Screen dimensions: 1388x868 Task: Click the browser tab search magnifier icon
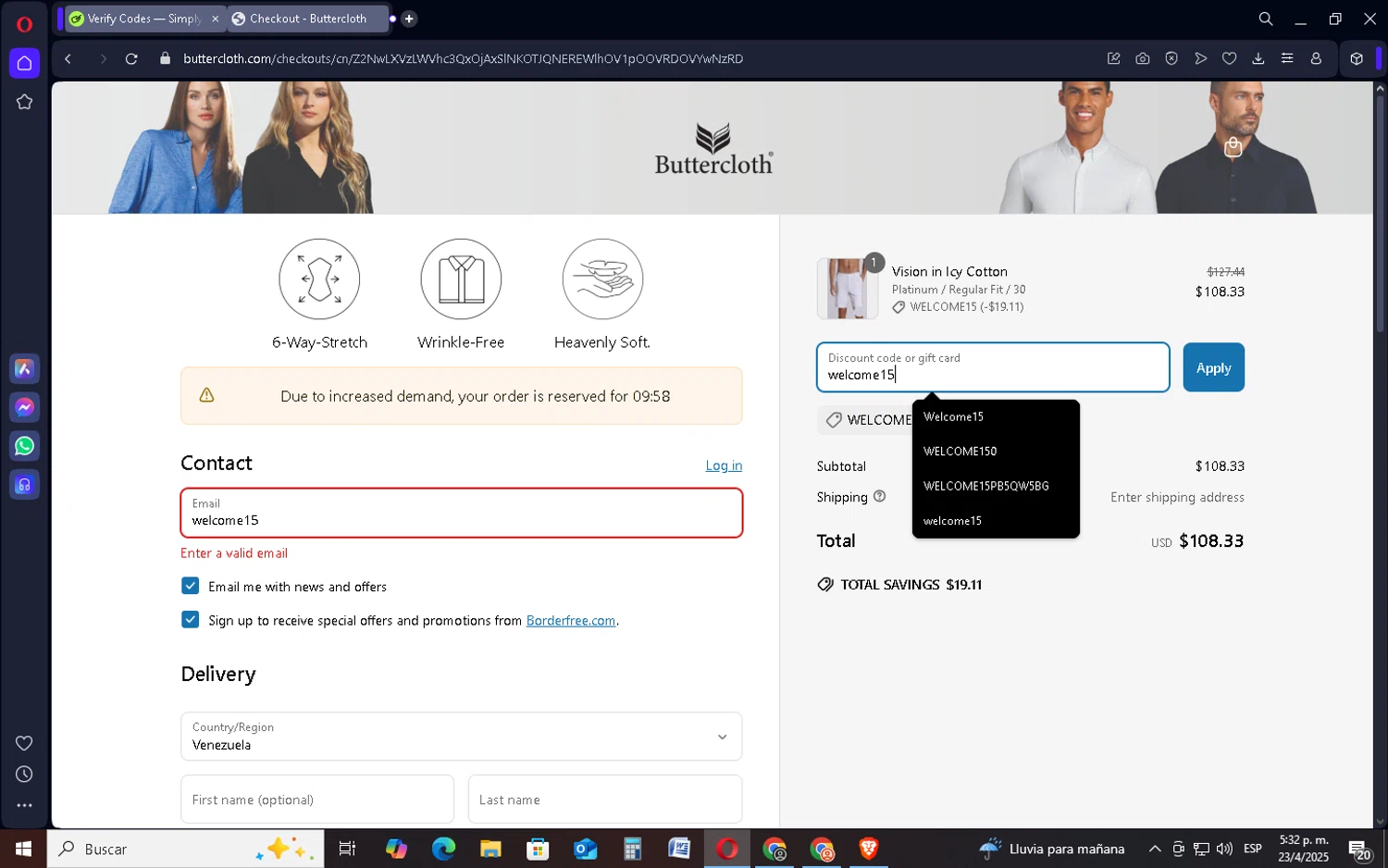click(x=1266, y=19)
